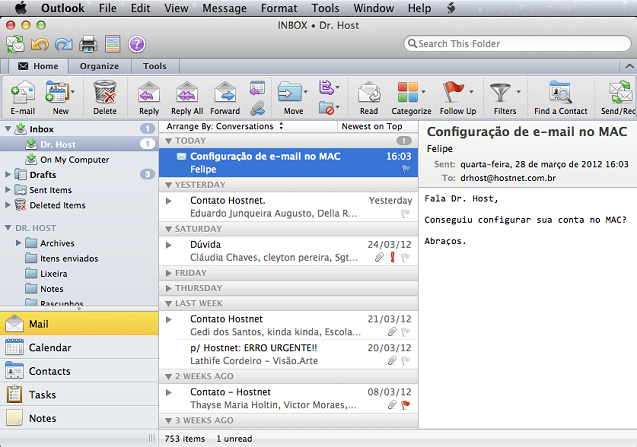Switch to the Organize ribbon tab
Viewport: 637px width, 447px height.
coord(99,66)
